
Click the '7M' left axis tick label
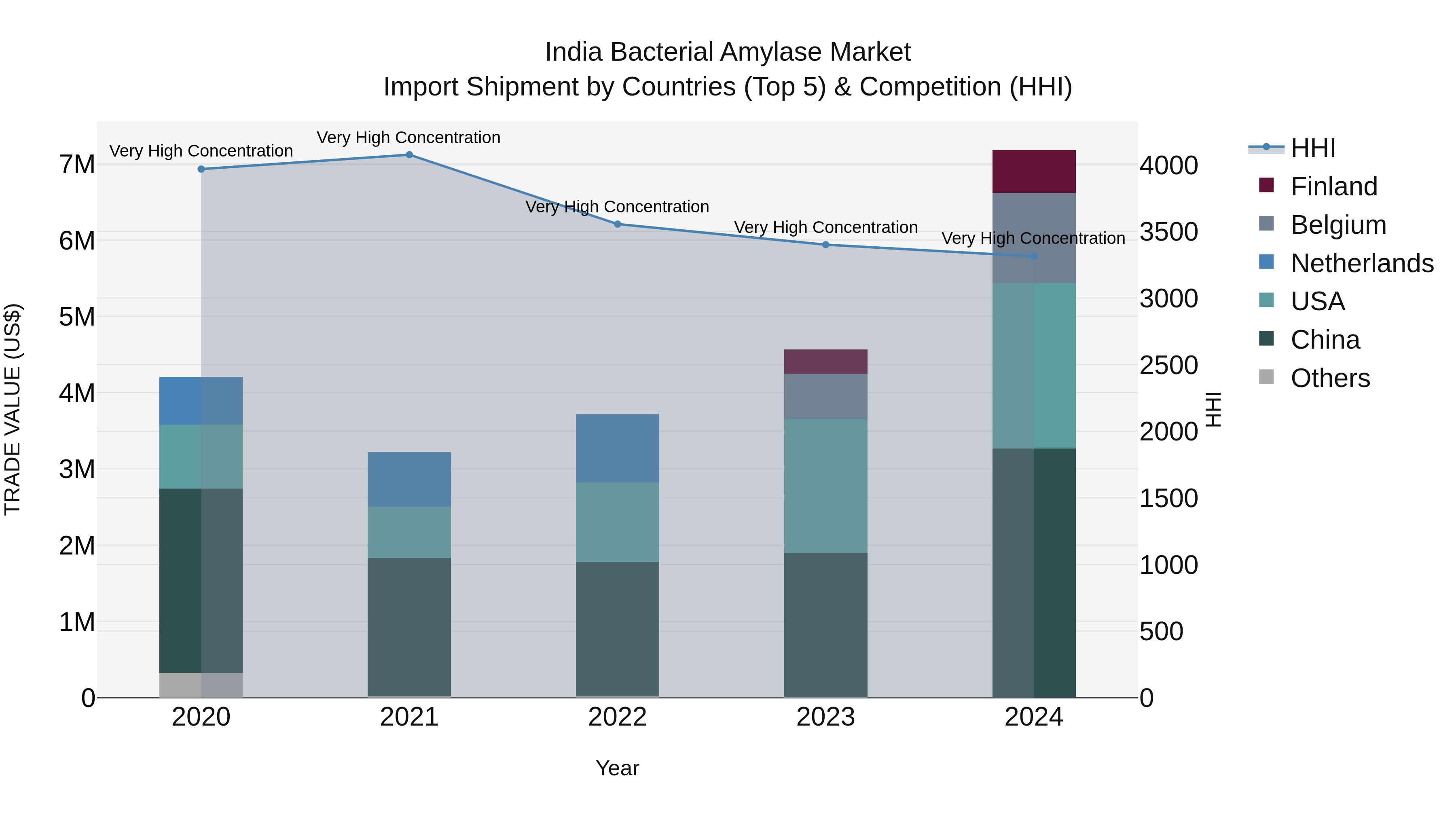77,165
